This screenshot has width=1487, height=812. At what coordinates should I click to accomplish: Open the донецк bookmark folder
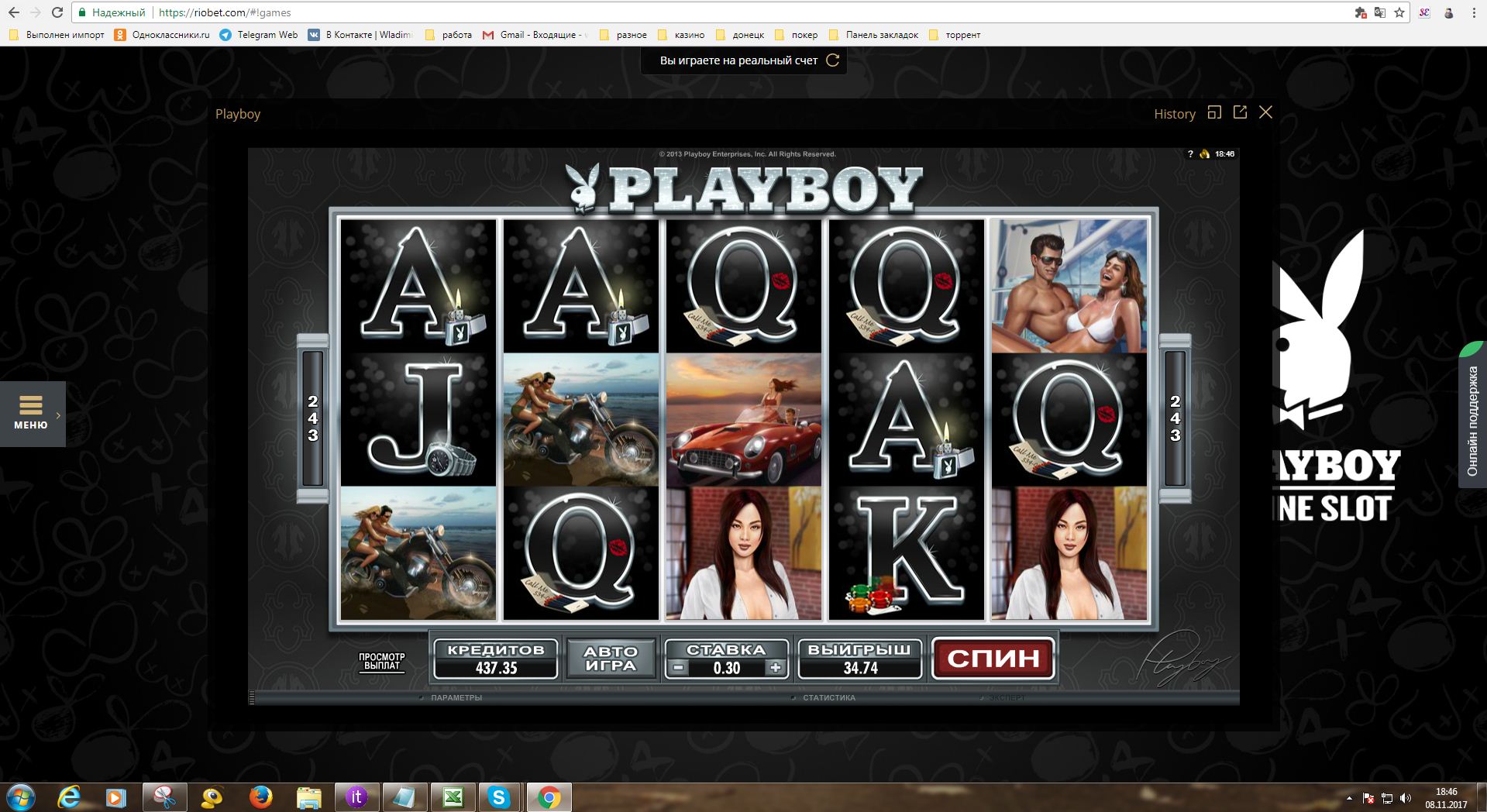click(x=740, y=35)
